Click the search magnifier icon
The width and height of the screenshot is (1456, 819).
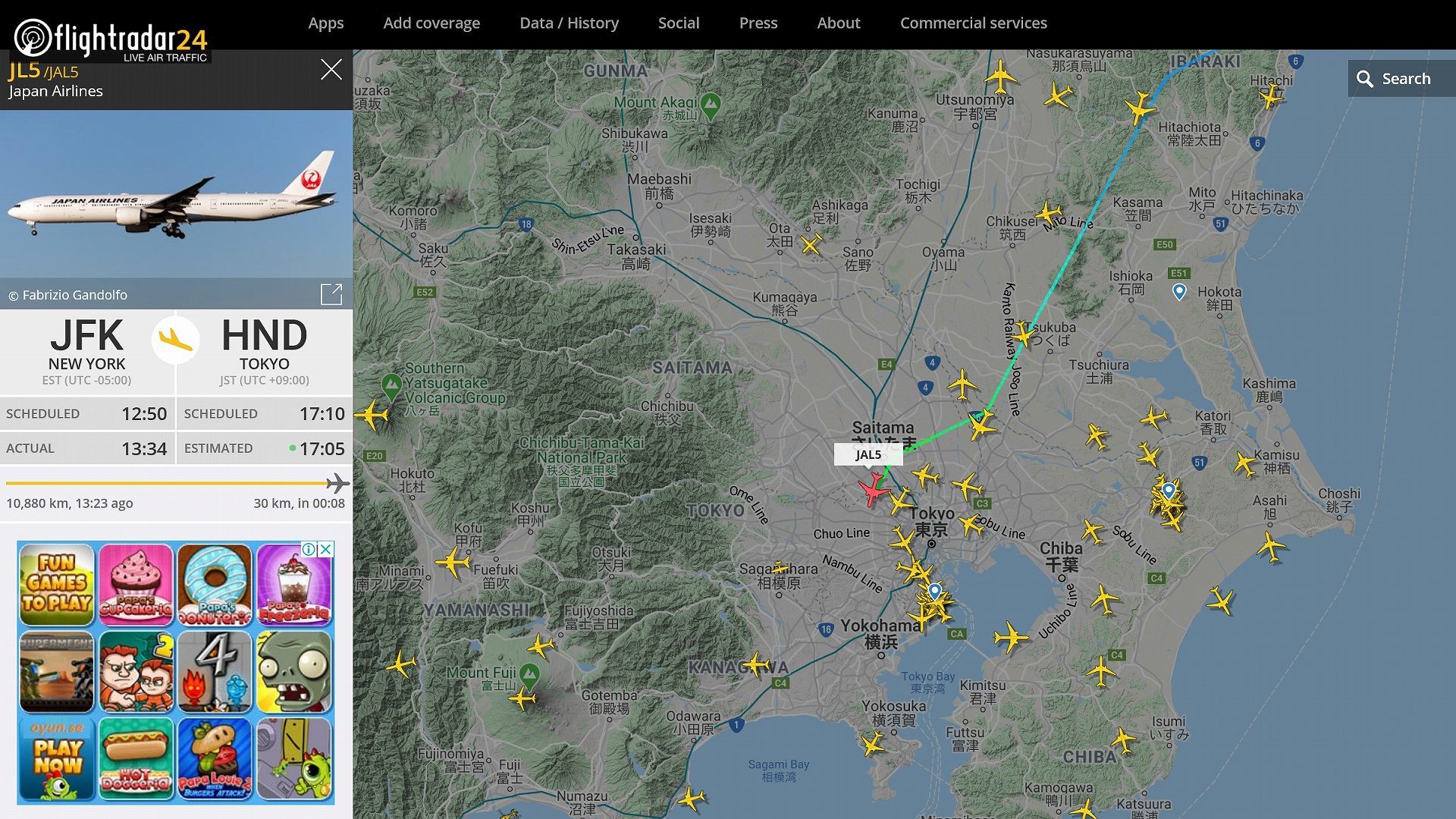pyautogui.click(x=1365, y=79)
